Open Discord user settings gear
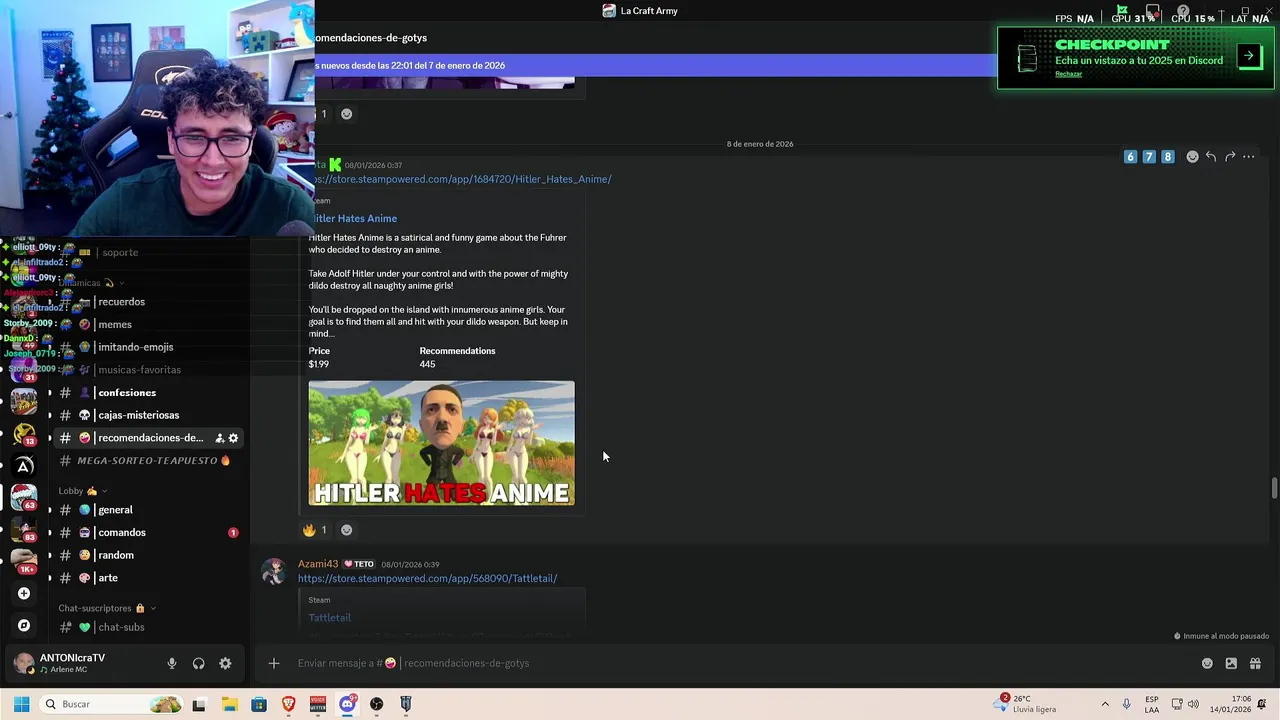Screen dimensions: 1280x720 point(225,663)
